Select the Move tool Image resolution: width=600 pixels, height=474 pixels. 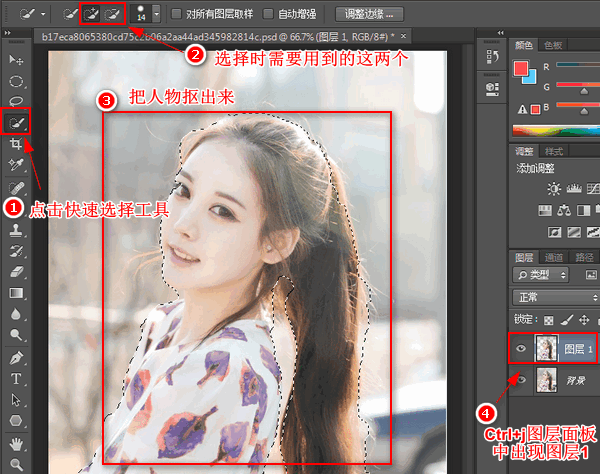pyautogui.click(x=17, y=60)
